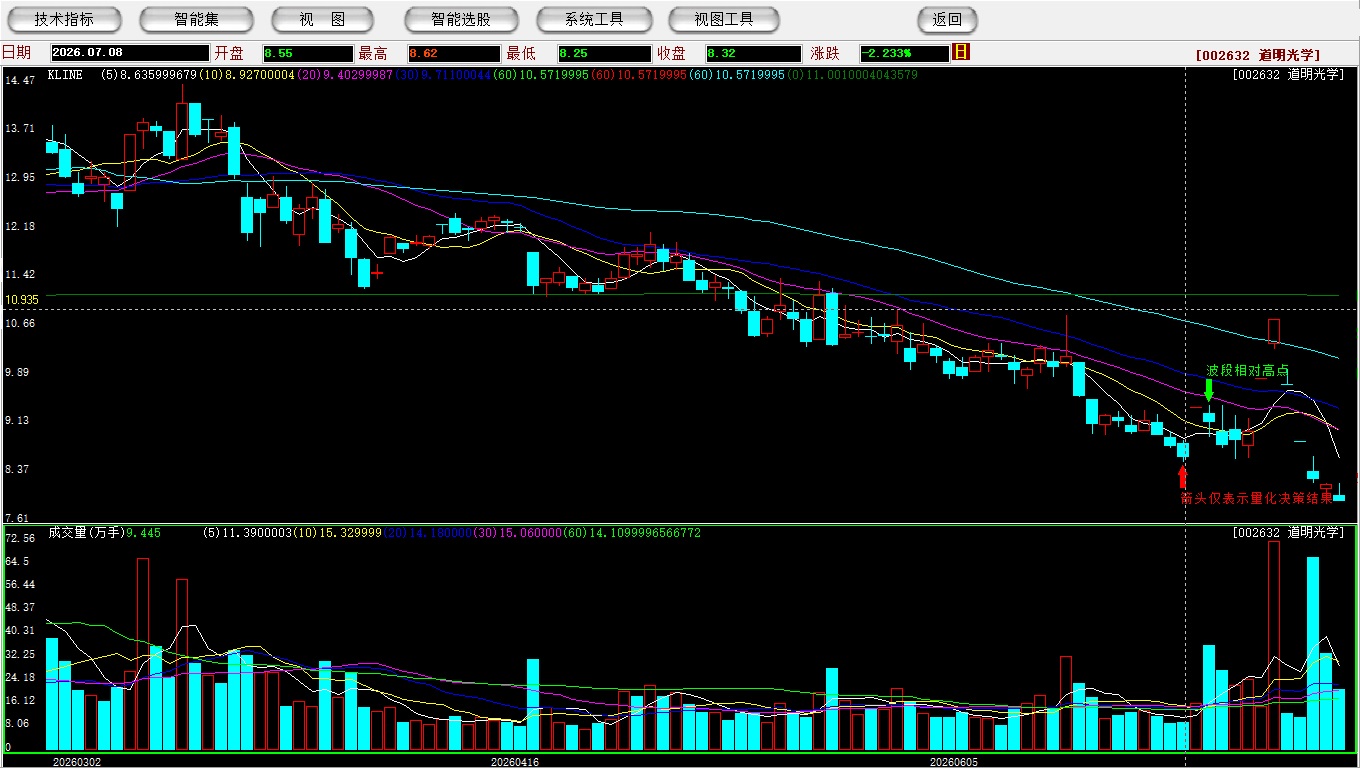Click the 返回 button
Viewport: 1360px width, 768px height.
947,19
